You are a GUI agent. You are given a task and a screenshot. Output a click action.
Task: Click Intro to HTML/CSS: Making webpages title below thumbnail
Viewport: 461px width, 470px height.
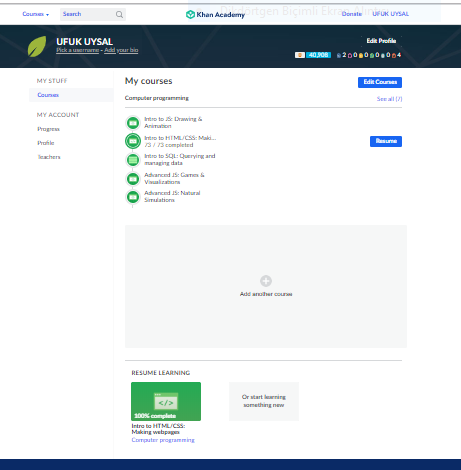coord(158,429)
